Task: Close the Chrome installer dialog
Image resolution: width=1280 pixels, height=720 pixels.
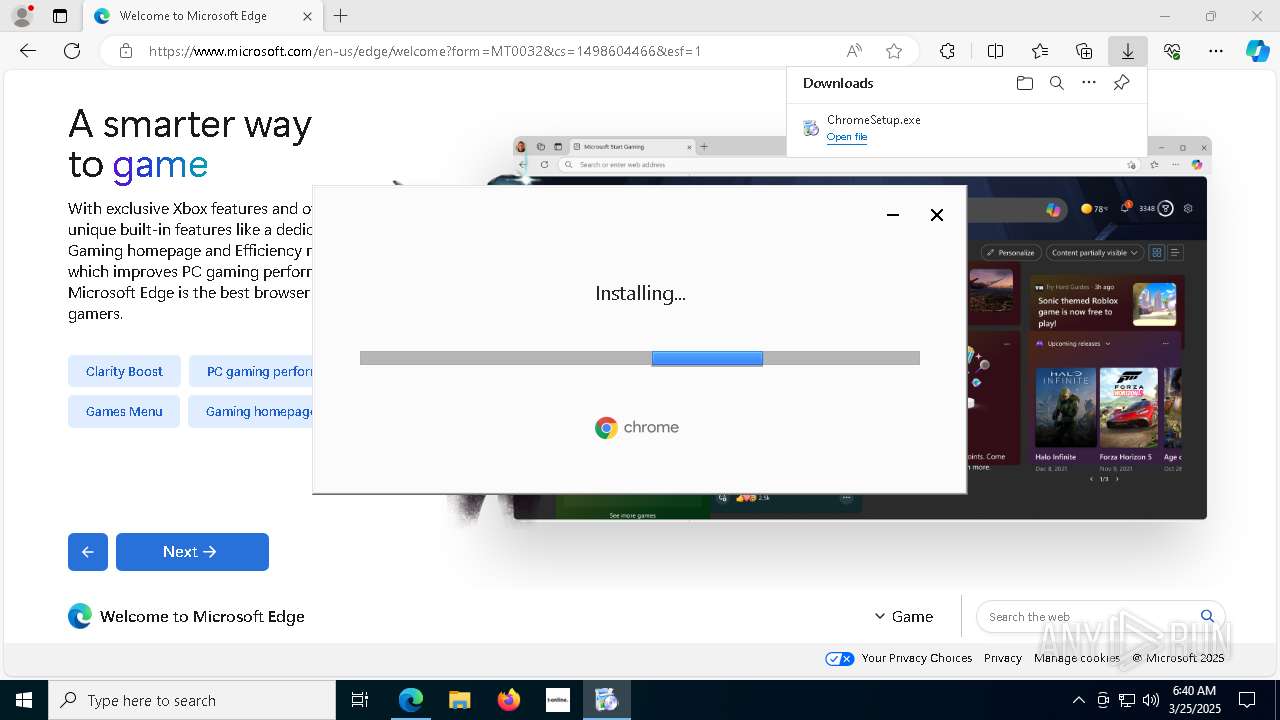Action: pos(937,215)
